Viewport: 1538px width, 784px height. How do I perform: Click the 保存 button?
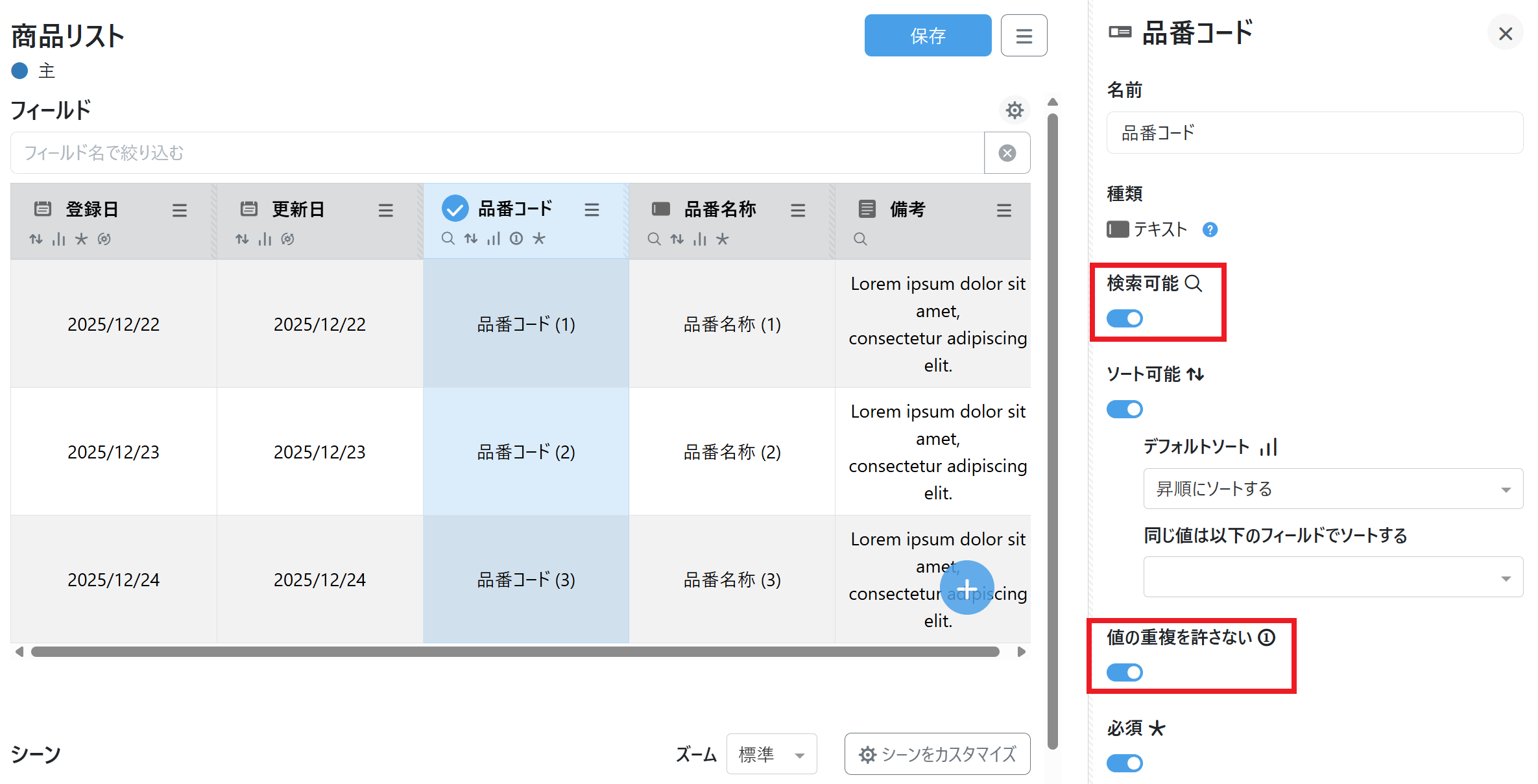tap(927, 36)
